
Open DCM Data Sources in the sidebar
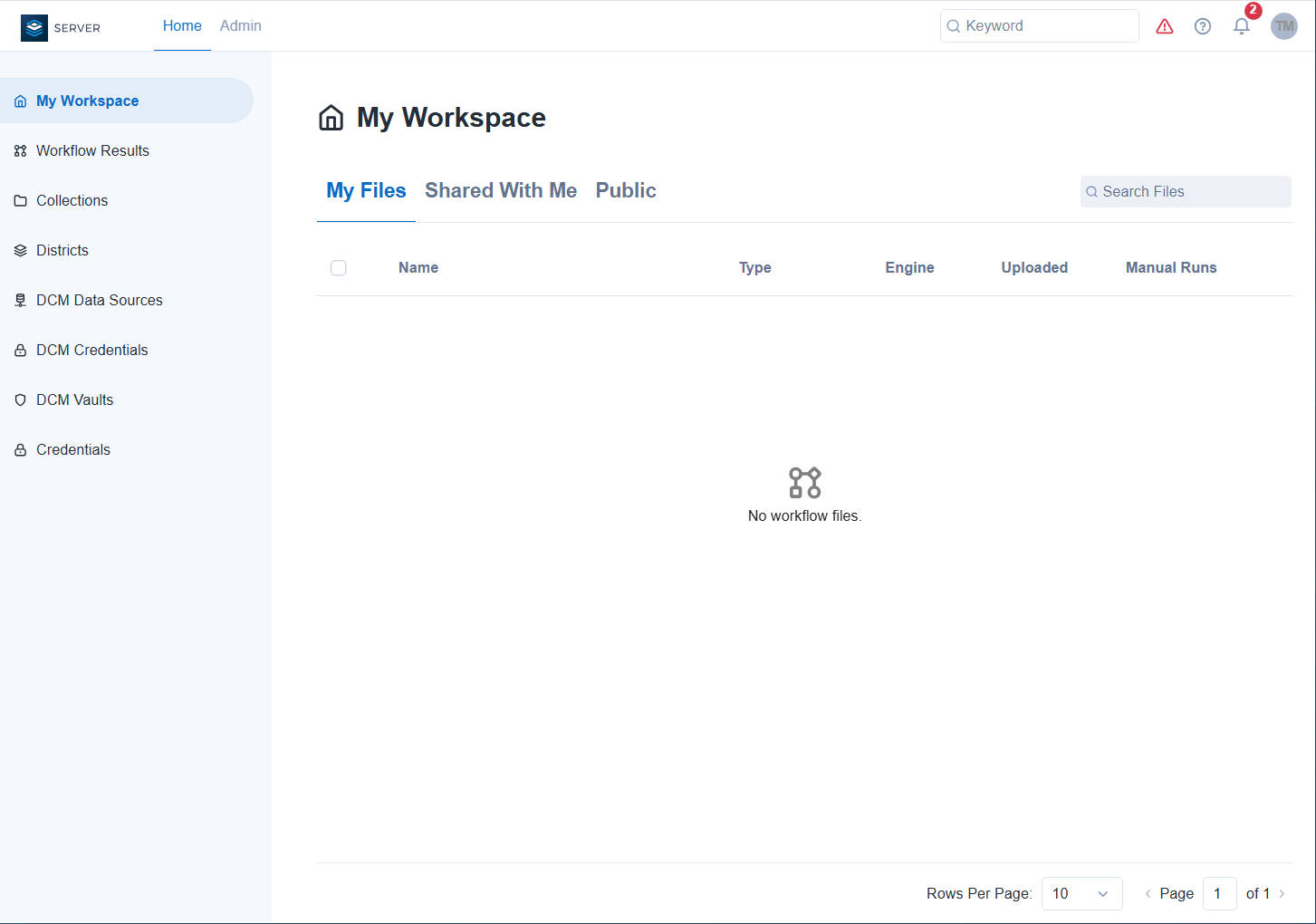click(127, 300)
